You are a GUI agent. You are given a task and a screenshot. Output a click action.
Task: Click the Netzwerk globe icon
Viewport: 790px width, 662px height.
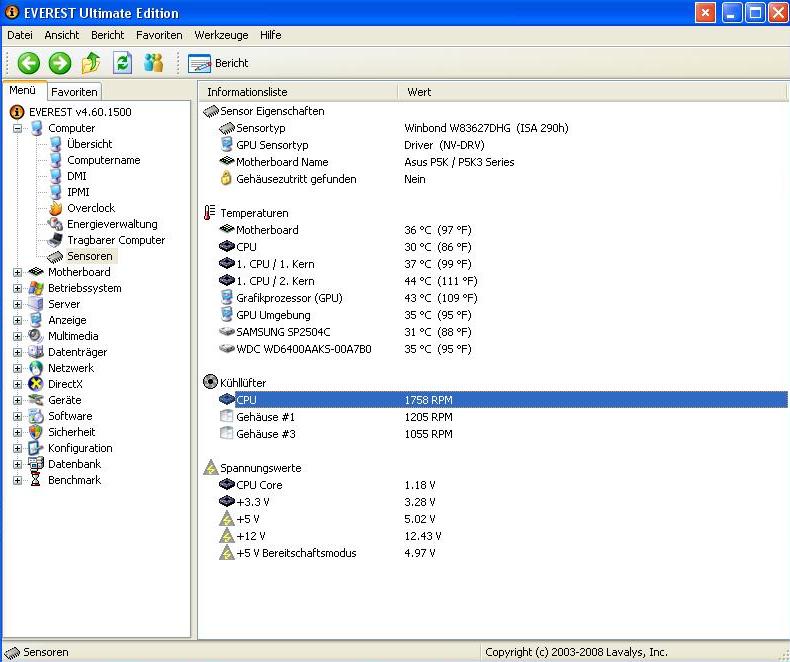[36, 368]
